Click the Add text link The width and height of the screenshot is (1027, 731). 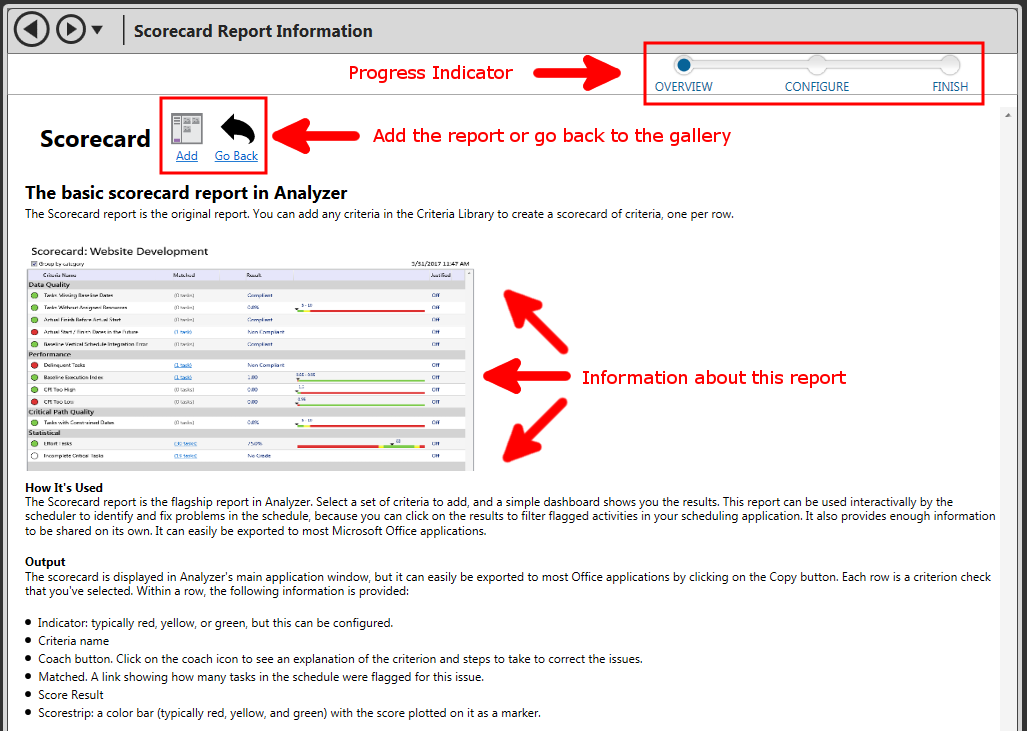click(x=187, y=156)
